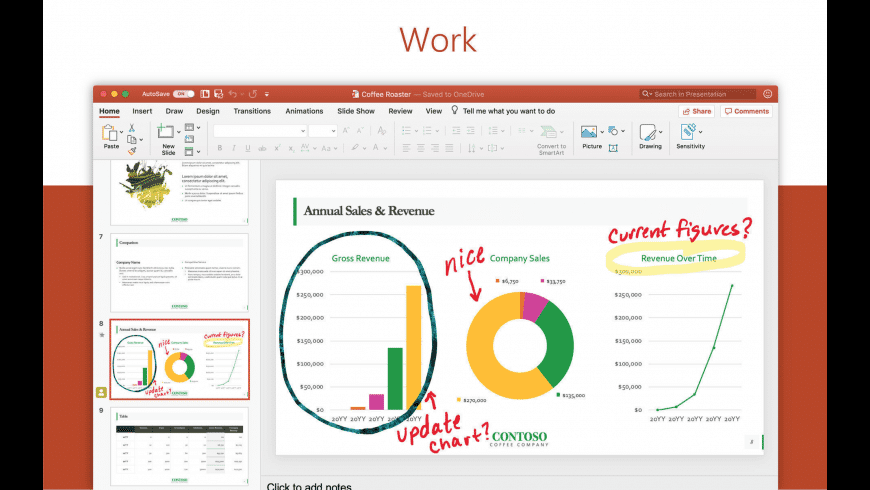
Task: Switch to the Draw tab
Action: point(174,111)
